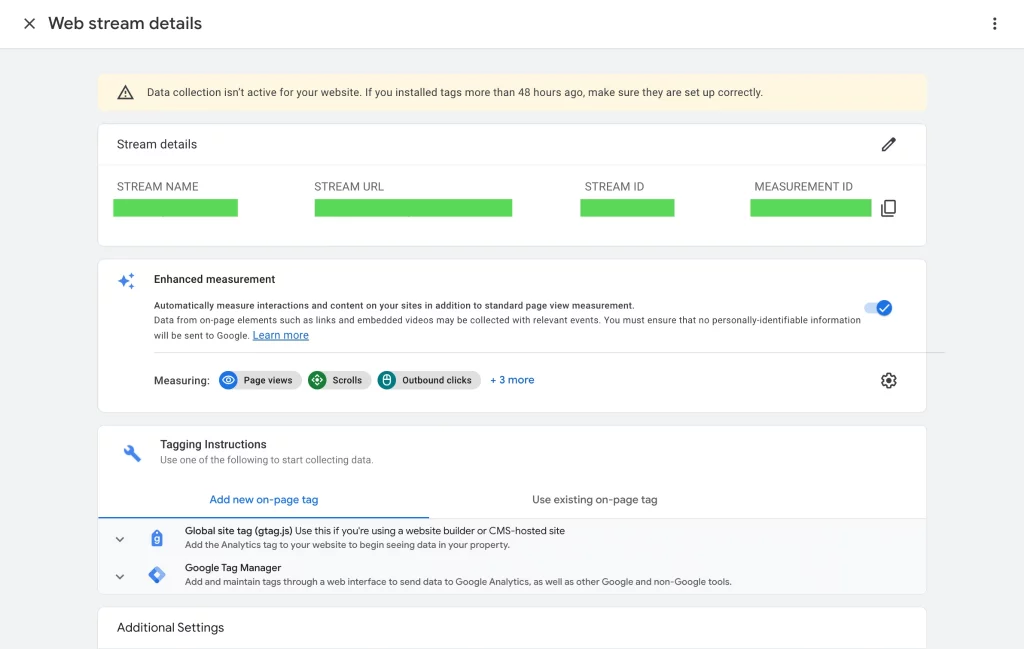Click the Tagging Instructions heading

(213, 444)
